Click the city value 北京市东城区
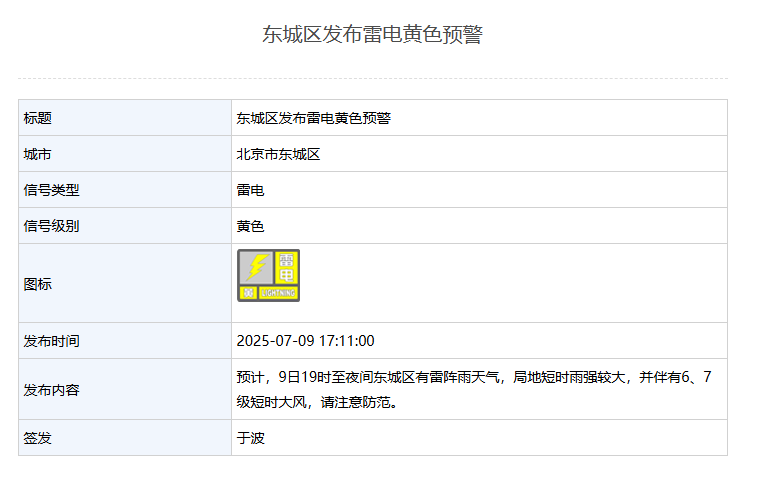Image resolution: width=766 pixels, height=481 pixels. tap(278, 154)
